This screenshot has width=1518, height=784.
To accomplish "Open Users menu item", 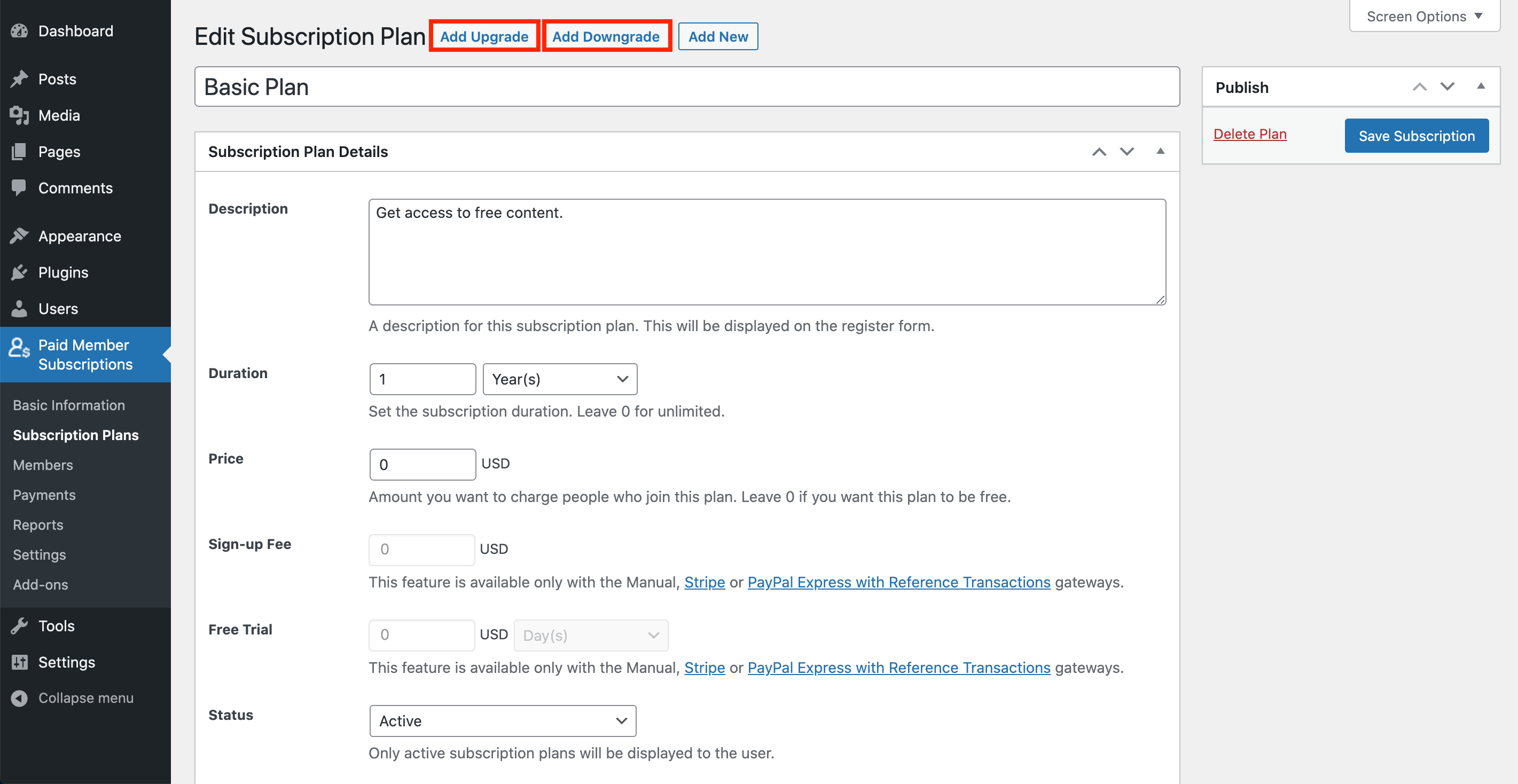I will [85, 309].
